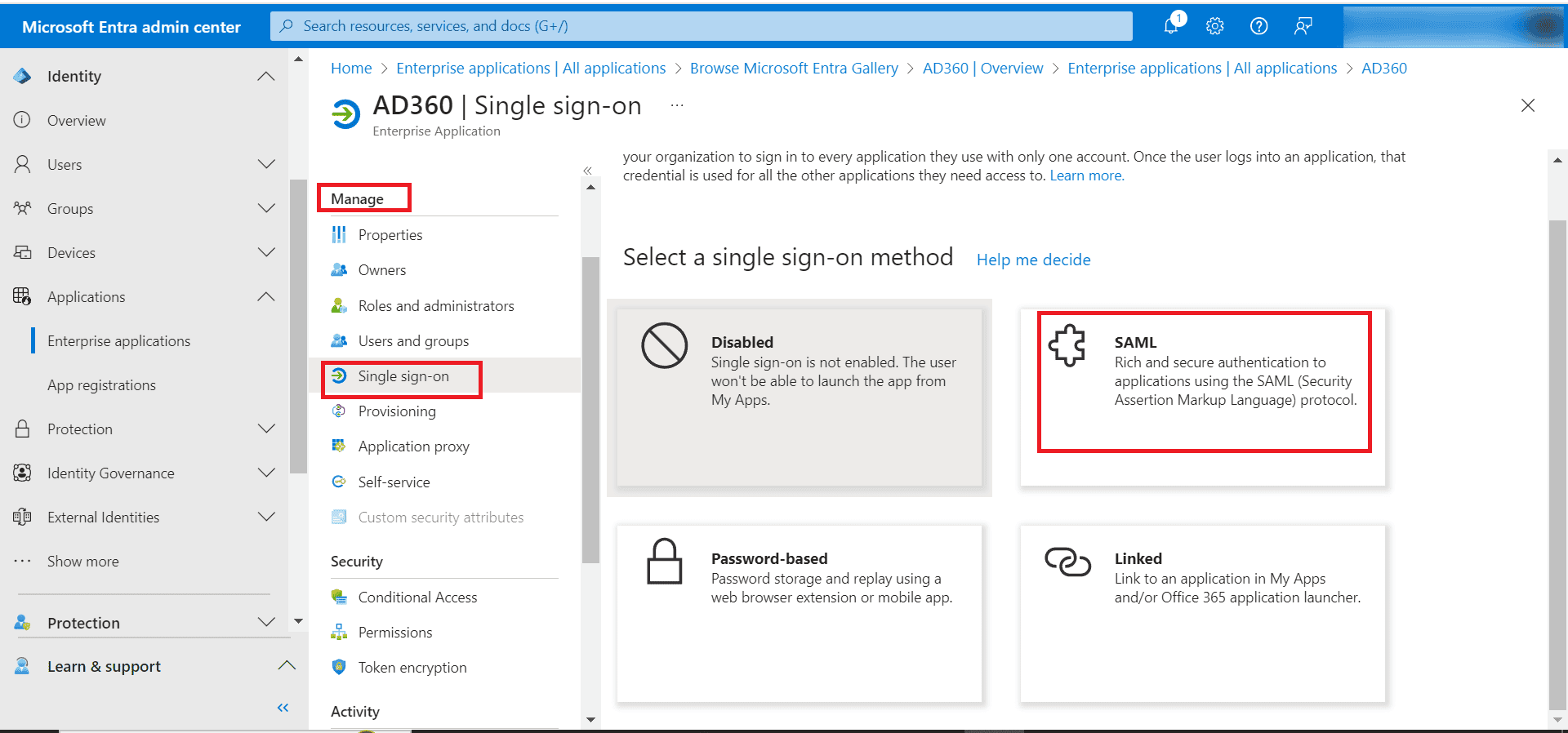Screen dimensions: 1568x733
Task: Open the help question mark icon
Action: click(1258, 25)
